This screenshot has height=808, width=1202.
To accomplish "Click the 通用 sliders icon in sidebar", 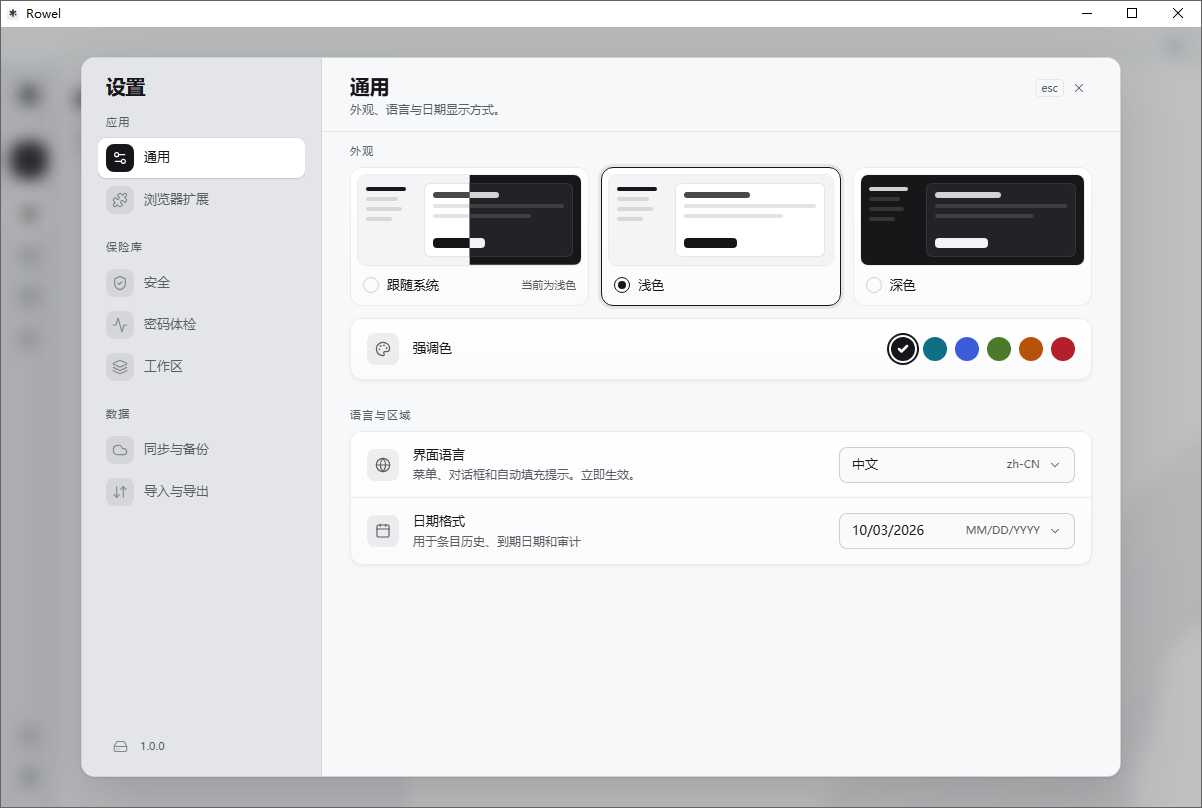I will (x=120, y=158).
